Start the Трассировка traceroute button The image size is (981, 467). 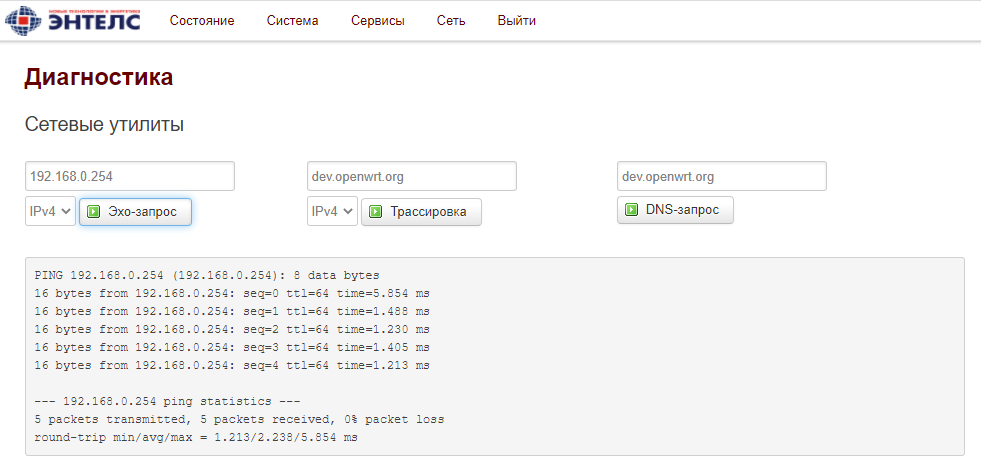click(x=421, y=212)
